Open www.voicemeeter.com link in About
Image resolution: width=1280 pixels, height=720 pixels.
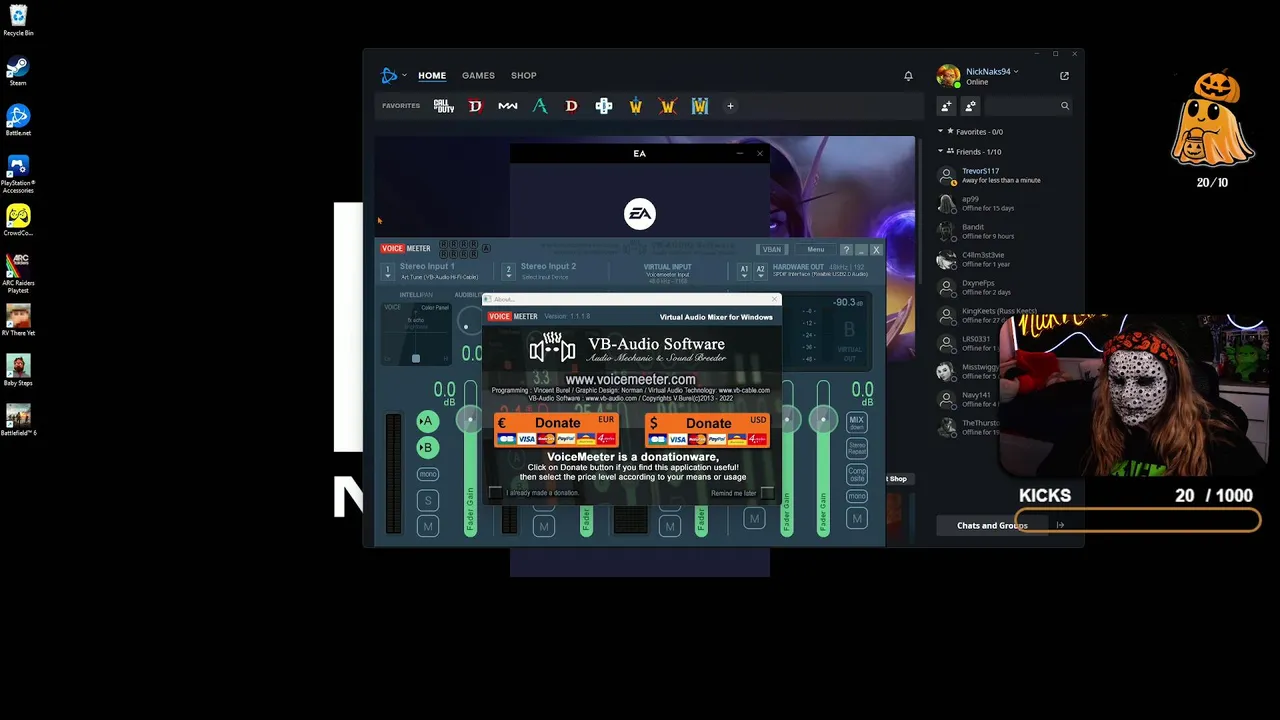pyautogui.click(x=630, y=380)
